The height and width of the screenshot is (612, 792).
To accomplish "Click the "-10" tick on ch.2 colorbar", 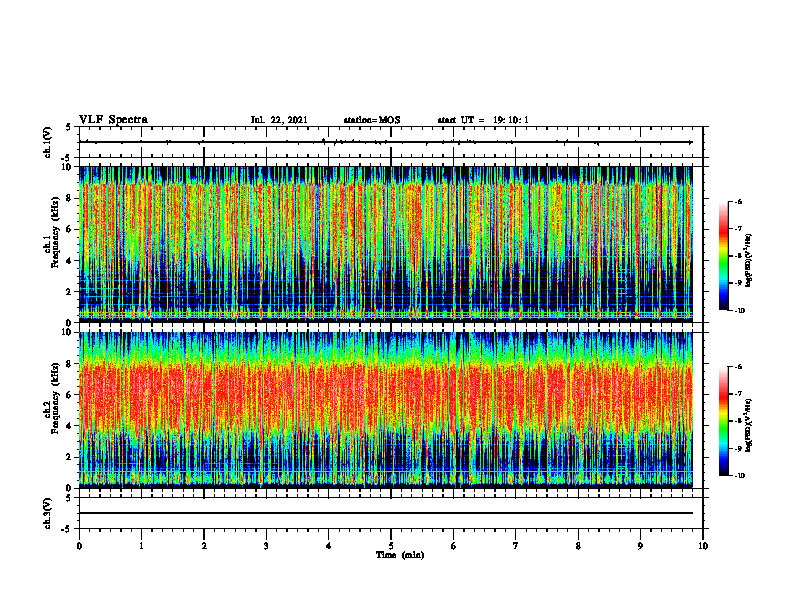I will (739, 476).
